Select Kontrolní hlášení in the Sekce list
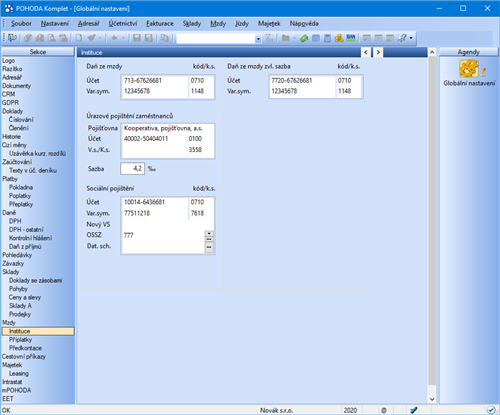 coord(30,238)
